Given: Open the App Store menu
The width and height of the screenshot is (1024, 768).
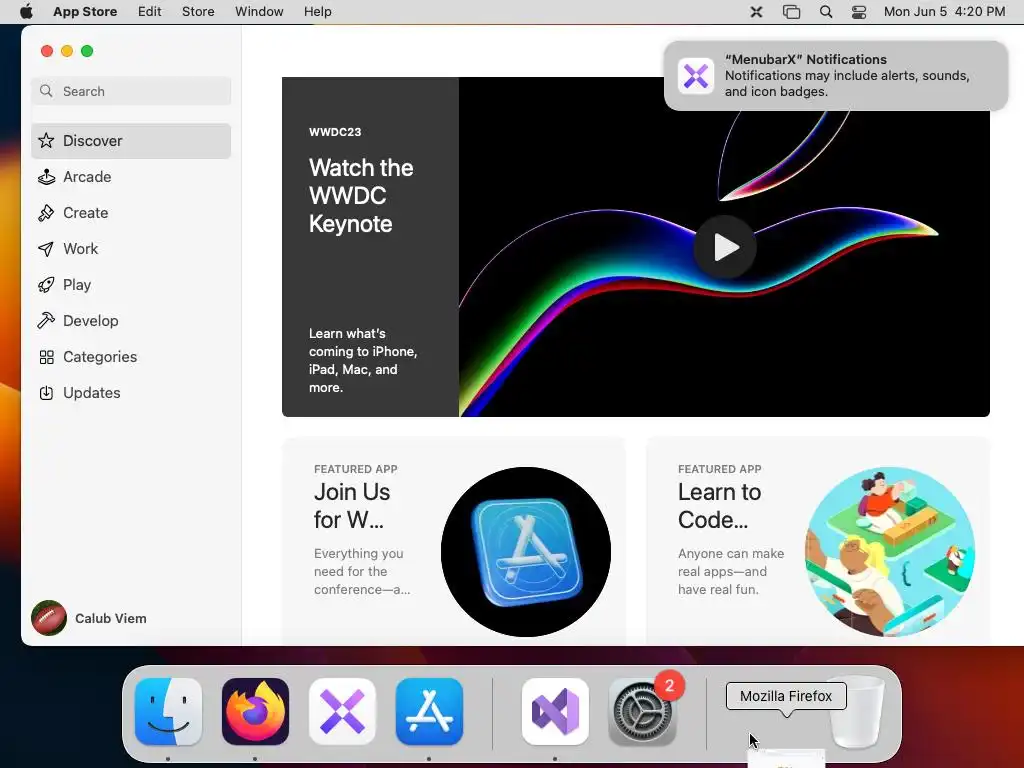Looking at the screenshot, I should pyautogui.click(x=85, y=12).
